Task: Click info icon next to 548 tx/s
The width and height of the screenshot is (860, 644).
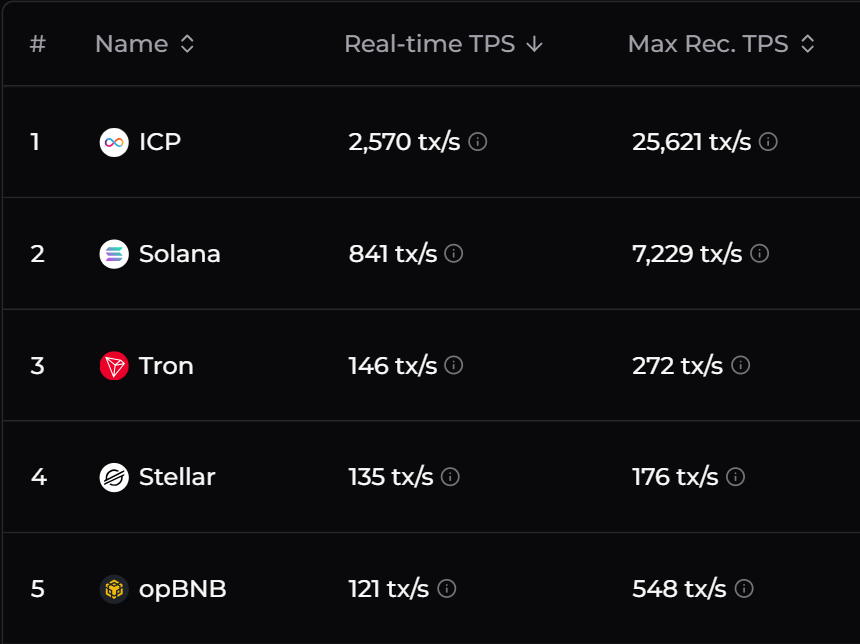Action: click(x=744, y=589)
